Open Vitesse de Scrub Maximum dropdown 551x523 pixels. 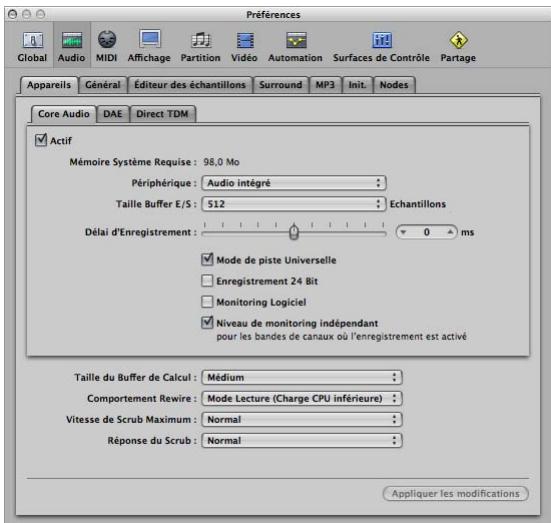click(302, 420)
